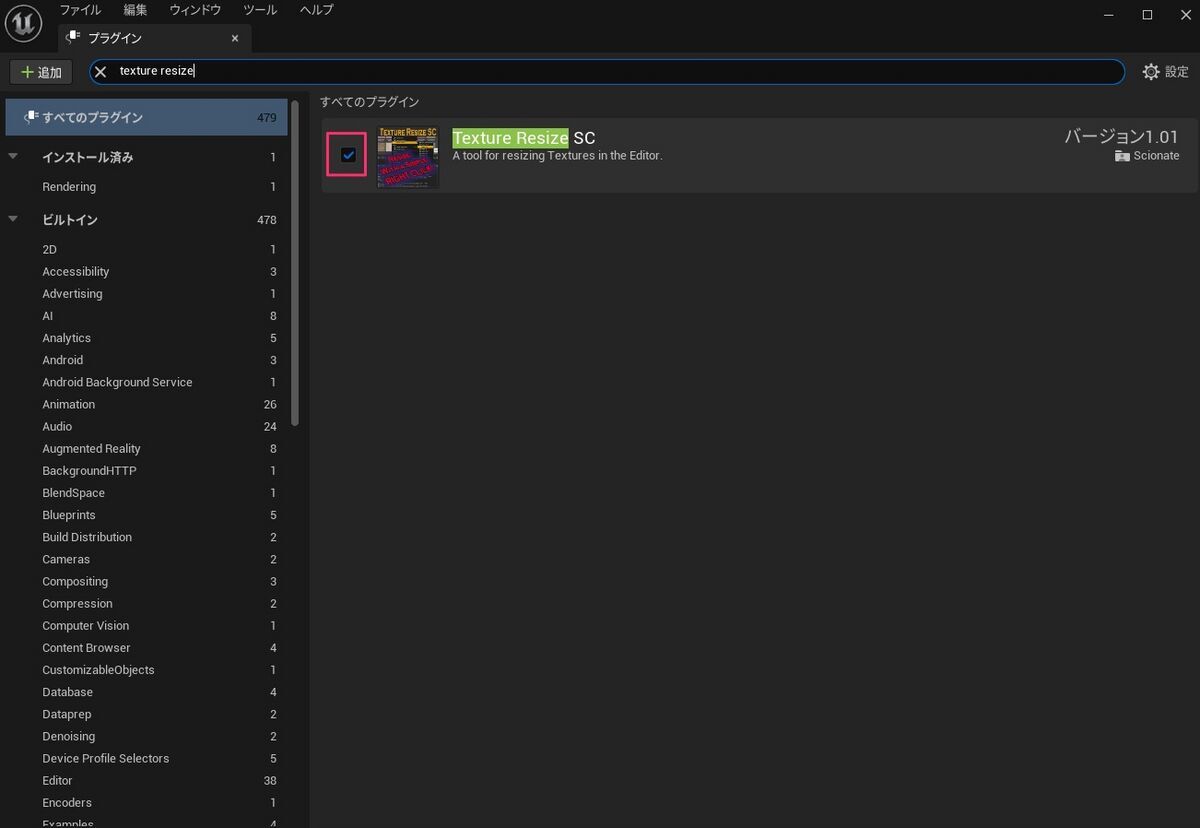Open the ツール menu
Screen dimensions: 1200x828
tap(259, 10)
